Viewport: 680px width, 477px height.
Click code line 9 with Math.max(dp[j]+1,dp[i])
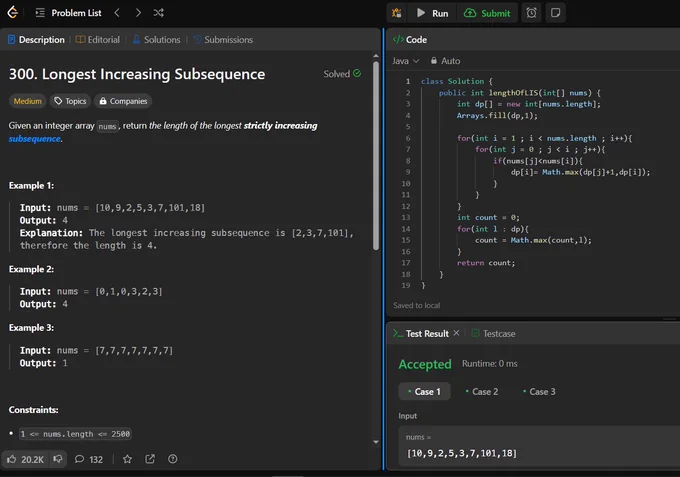point(580,172)
